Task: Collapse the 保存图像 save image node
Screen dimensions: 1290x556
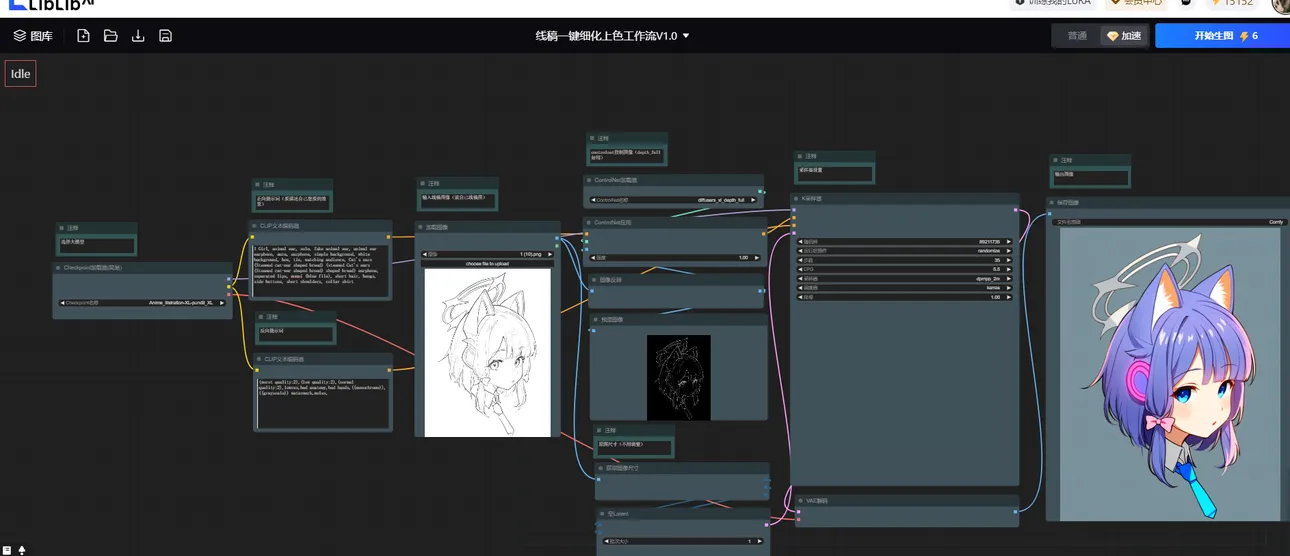Action: point(1051,203)
